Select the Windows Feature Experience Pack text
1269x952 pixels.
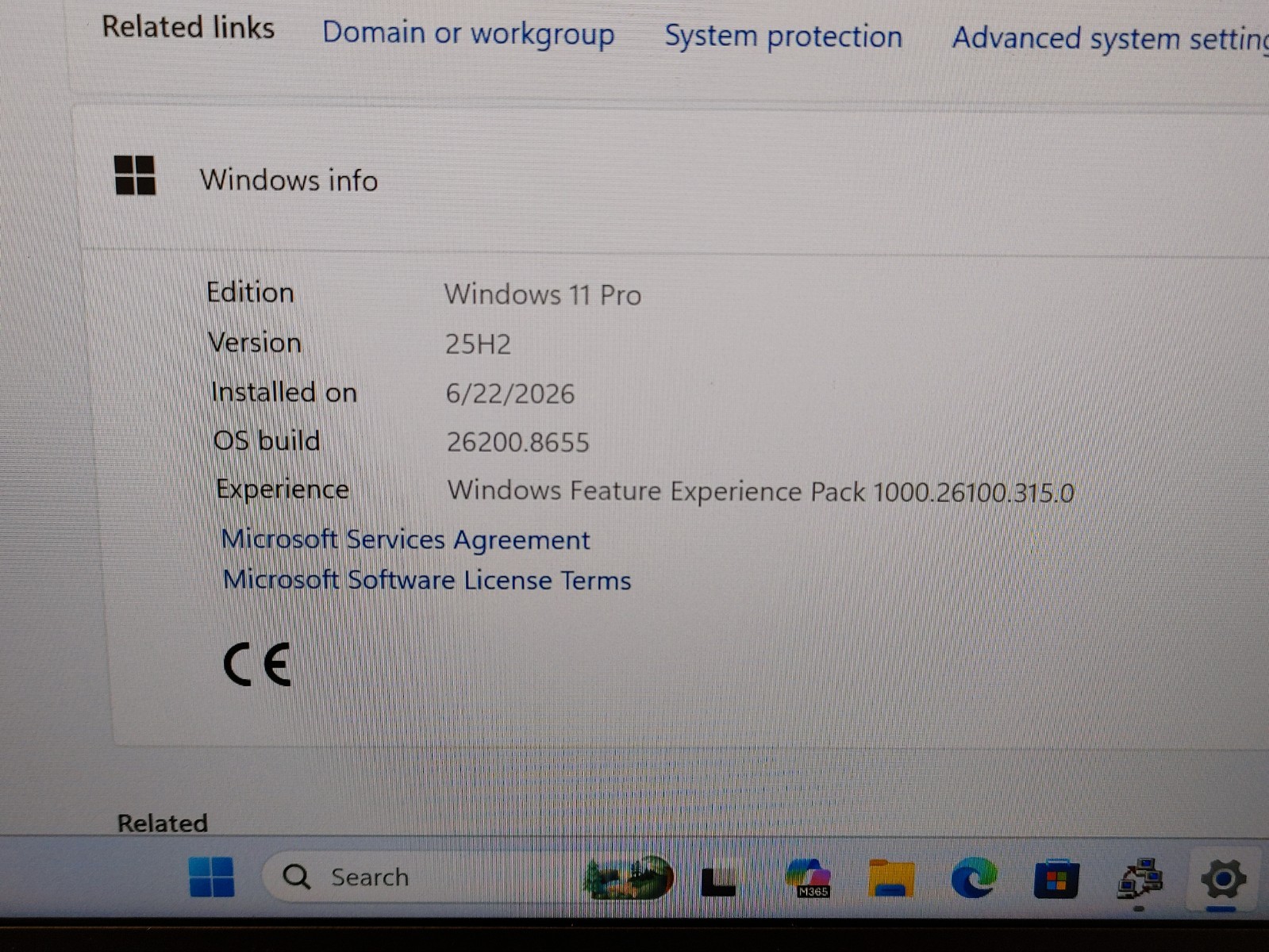(x=761, y=491)
